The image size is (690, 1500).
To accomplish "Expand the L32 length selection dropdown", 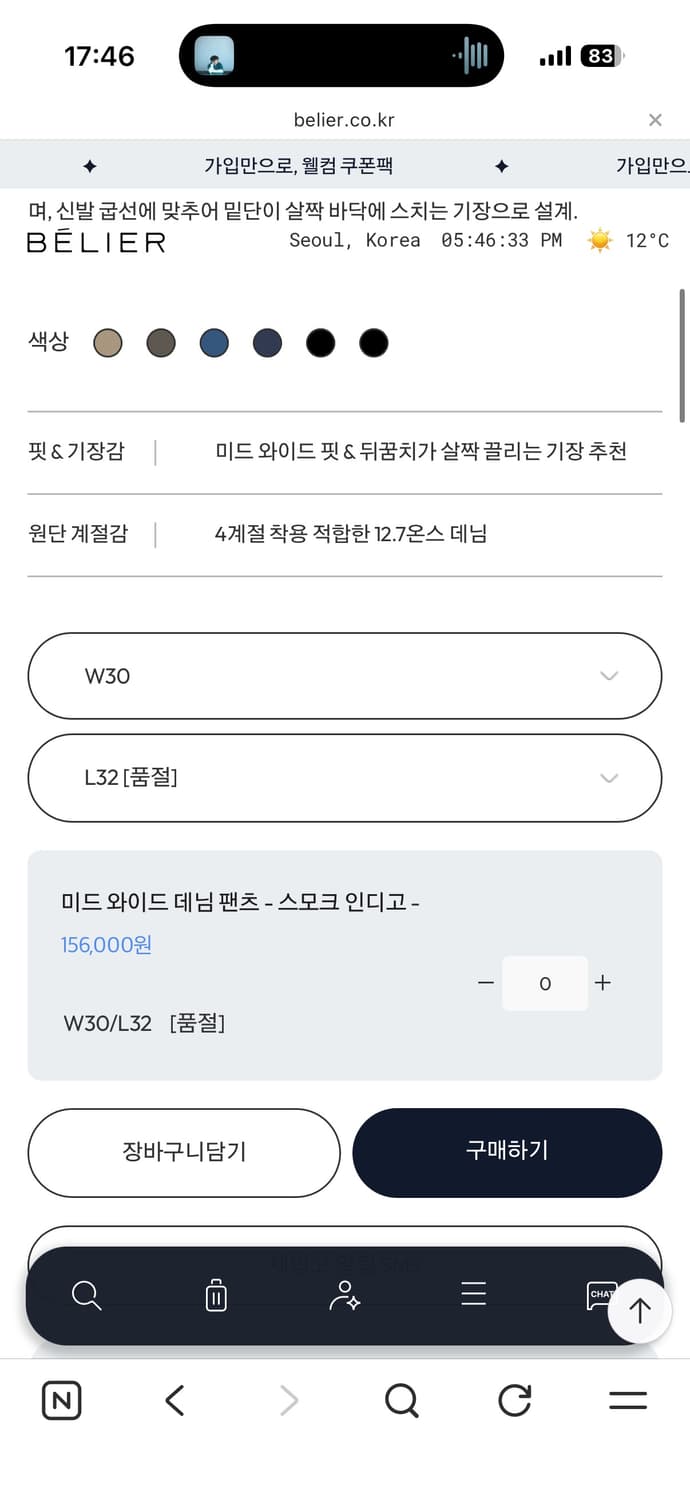I will click(x=345, y=778).
